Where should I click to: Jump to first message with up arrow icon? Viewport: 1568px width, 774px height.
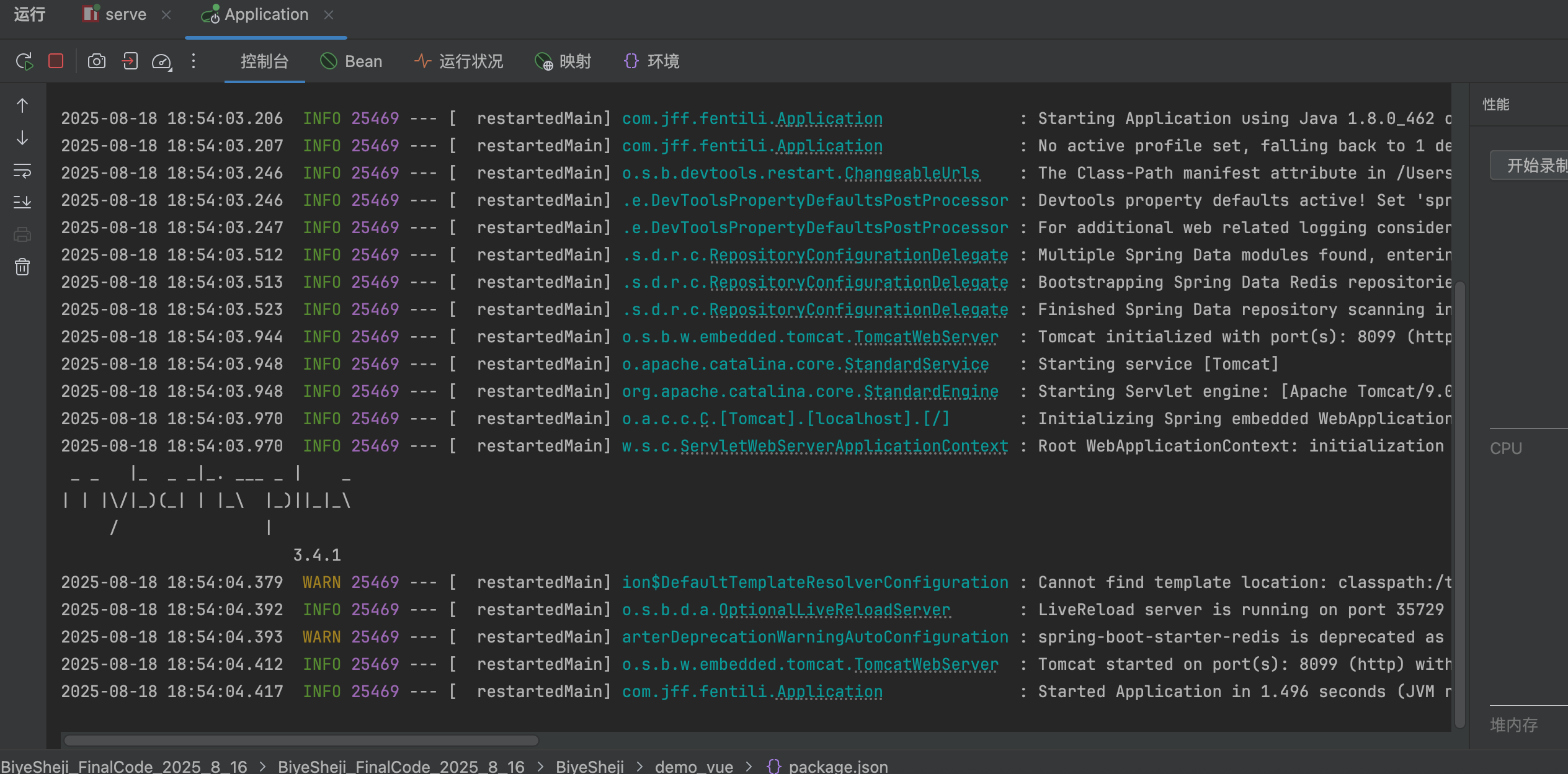(22, 105)
